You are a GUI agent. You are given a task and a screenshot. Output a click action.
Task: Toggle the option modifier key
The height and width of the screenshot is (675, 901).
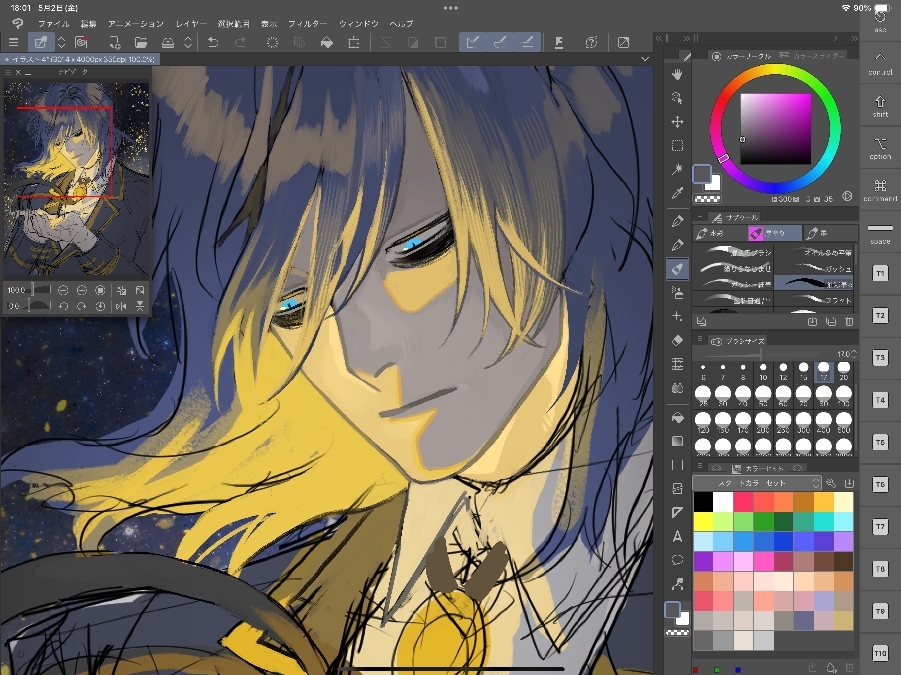(880, 148)
